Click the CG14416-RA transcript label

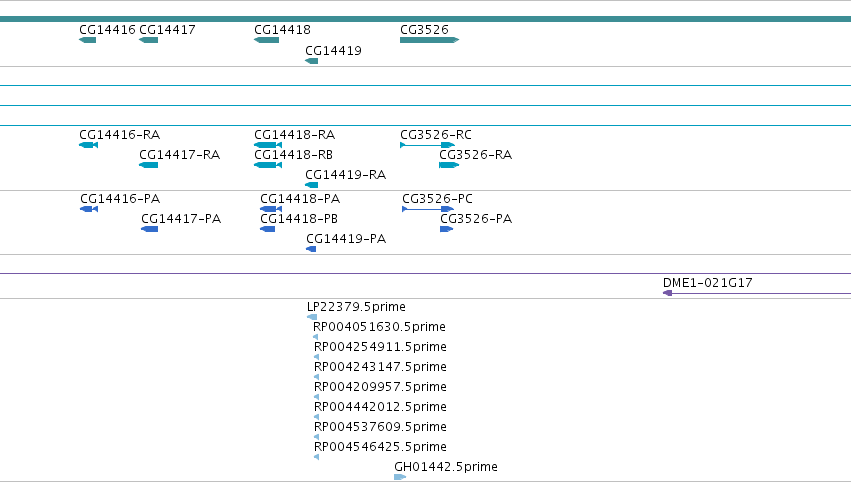(119, 135)
